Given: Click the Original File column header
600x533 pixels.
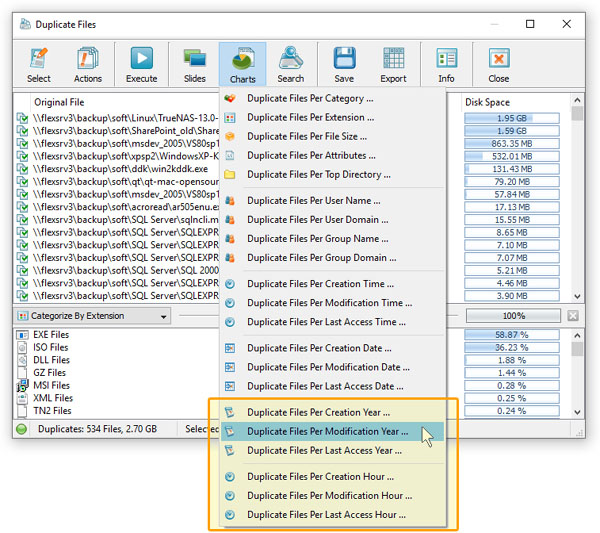Looking at the screenshot, I should click(x=59, y=103).
